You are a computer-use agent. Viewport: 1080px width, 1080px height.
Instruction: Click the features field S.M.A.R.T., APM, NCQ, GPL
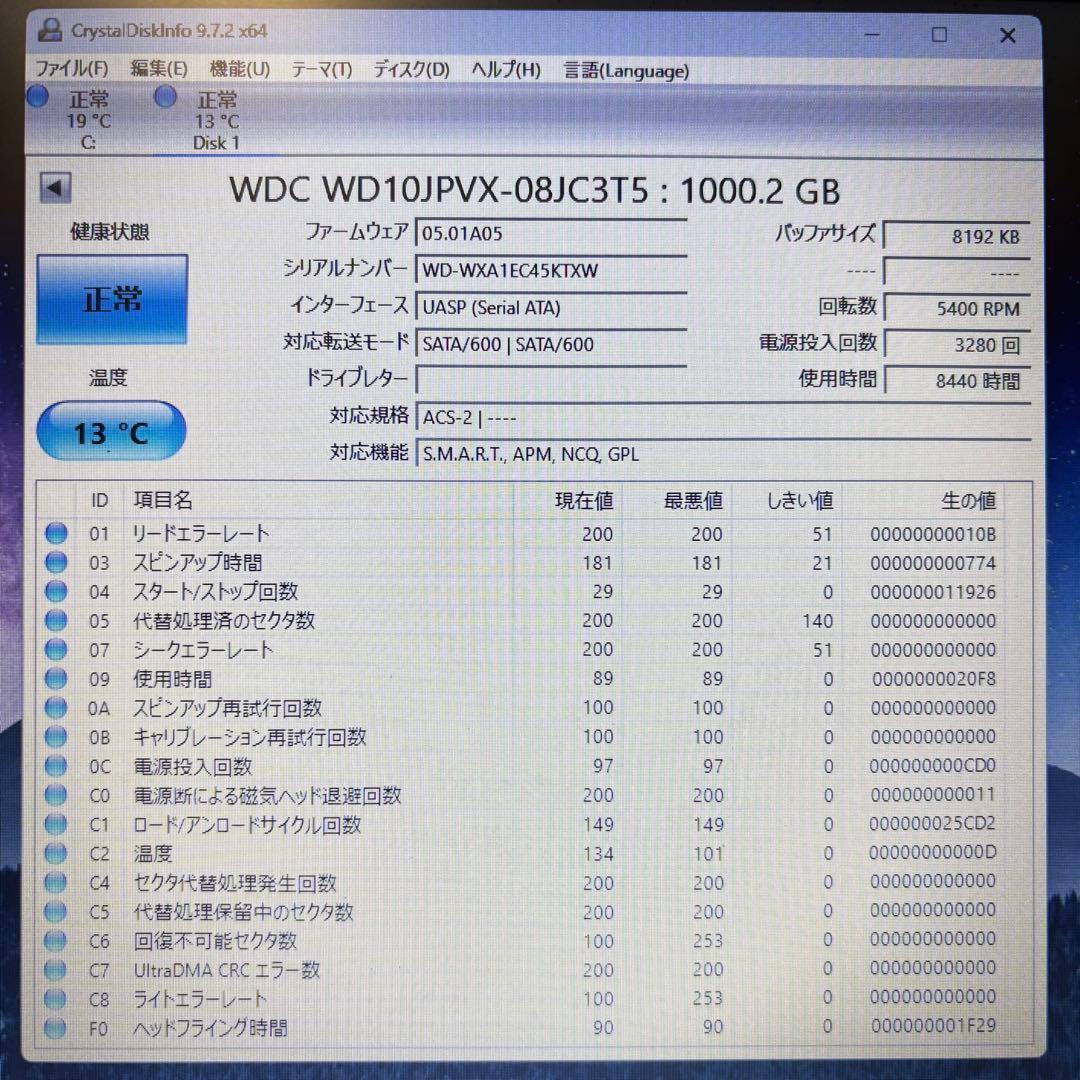[x=723, y=454]
